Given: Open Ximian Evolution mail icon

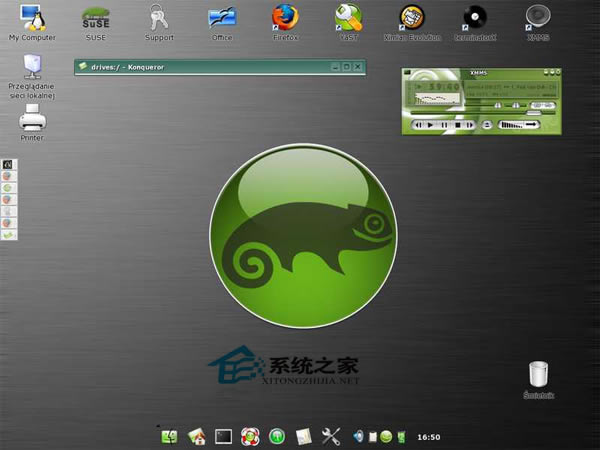Looking at the screenshot, I should point(411,18).
